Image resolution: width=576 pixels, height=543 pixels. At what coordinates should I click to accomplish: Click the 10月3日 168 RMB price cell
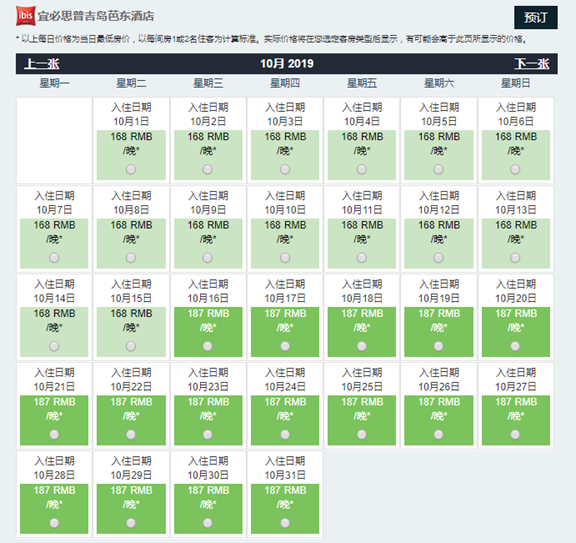tap(285, 155)
